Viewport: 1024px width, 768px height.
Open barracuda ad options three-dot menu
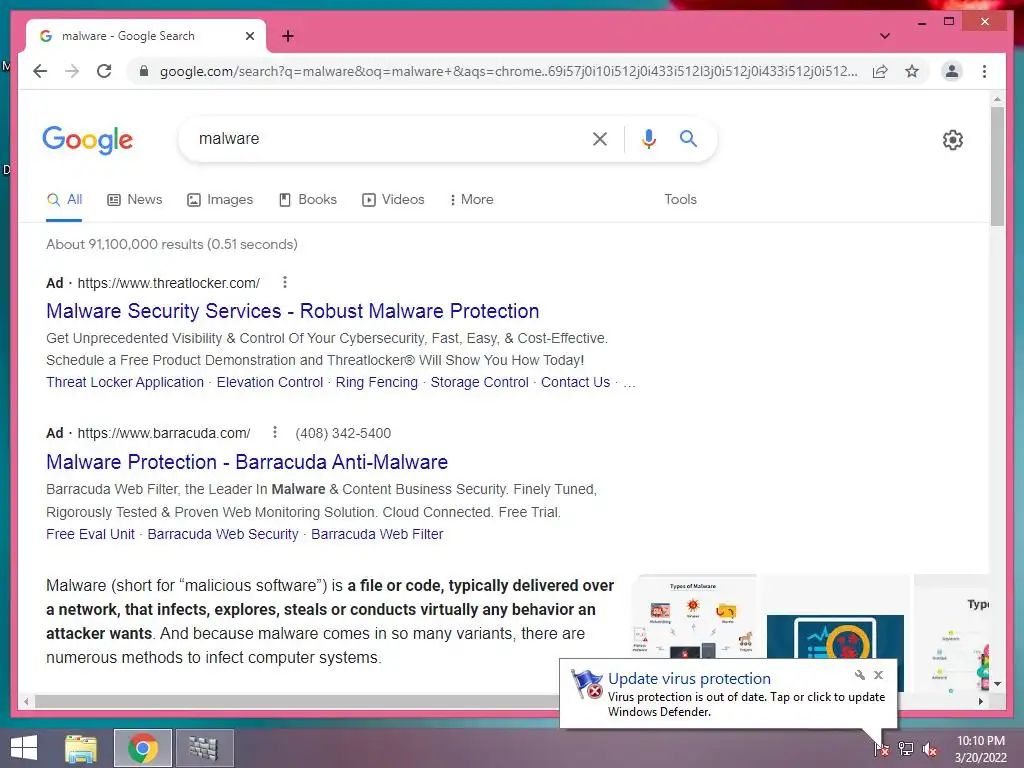[275, 432]
